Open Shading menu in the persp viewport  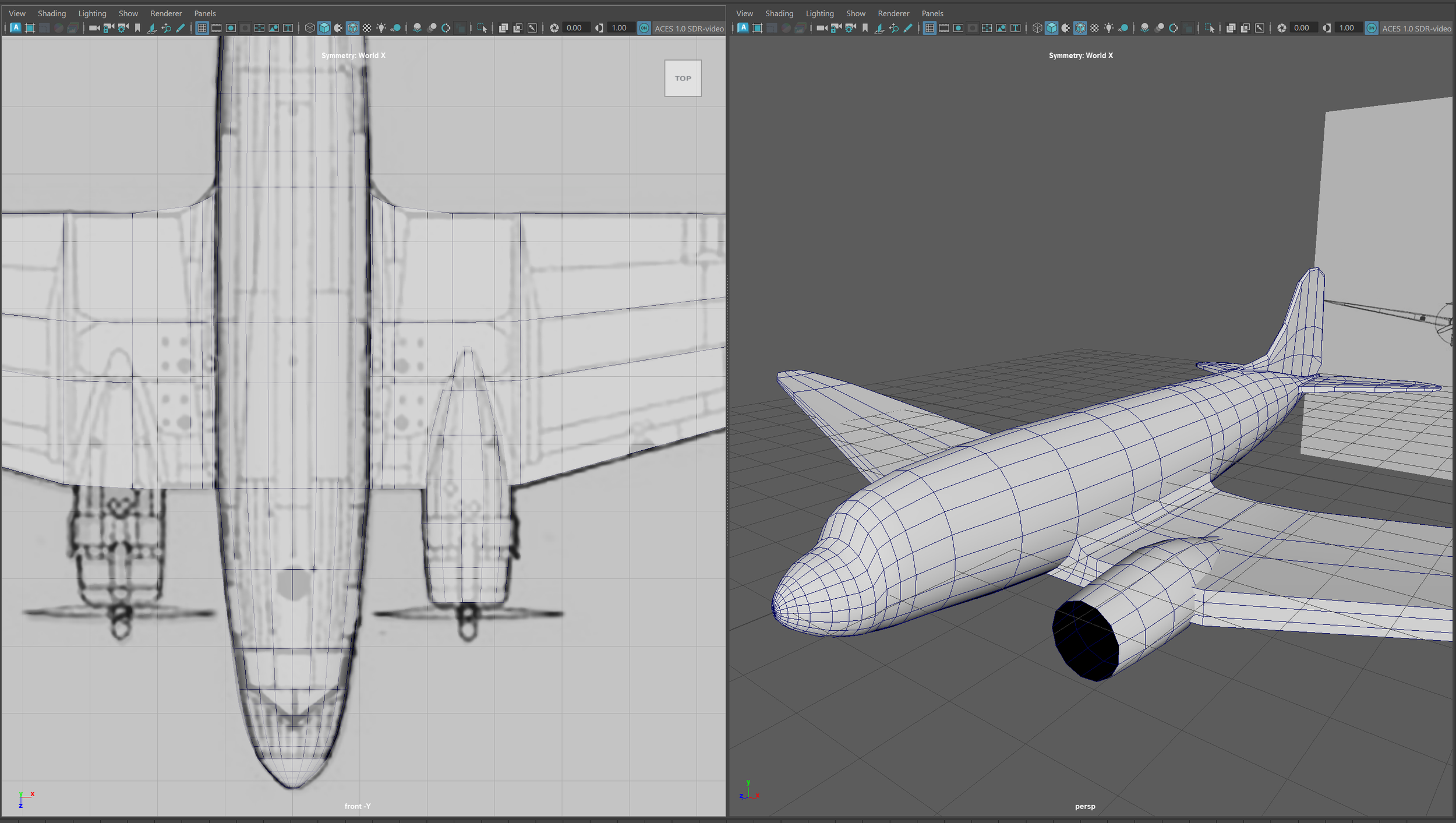(x=779, y=13)
